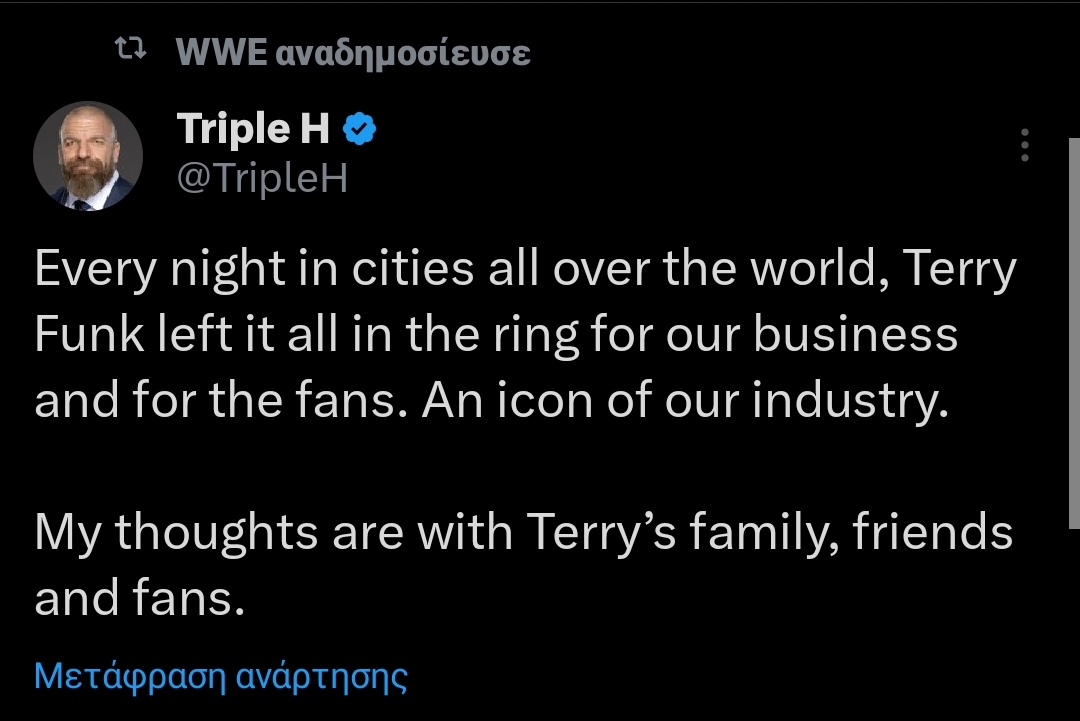This screenshot has width=1080, height=721.
Task: Click the blue verified checkmark badge
Action: [360, 129]
